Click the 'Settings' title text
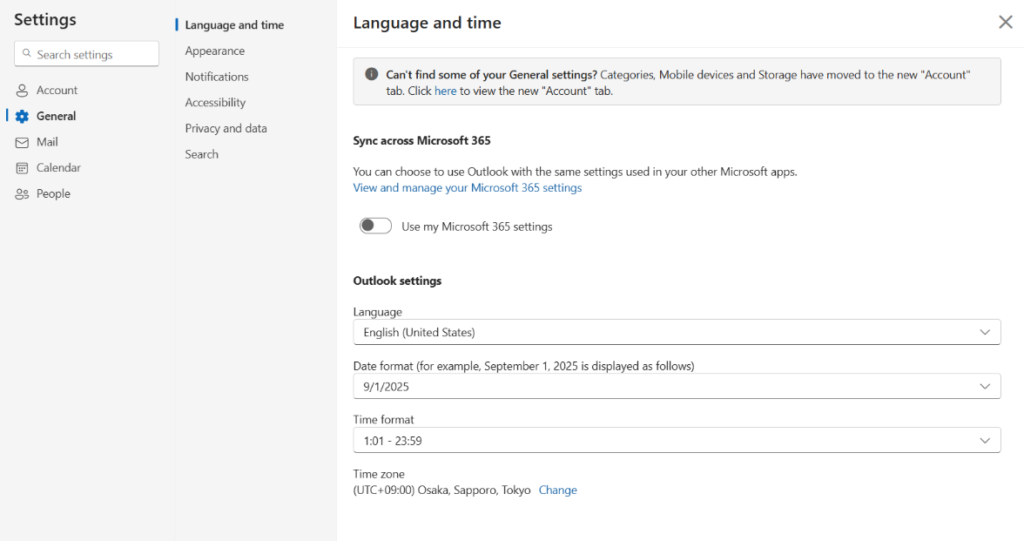 [x=45, y=20]
